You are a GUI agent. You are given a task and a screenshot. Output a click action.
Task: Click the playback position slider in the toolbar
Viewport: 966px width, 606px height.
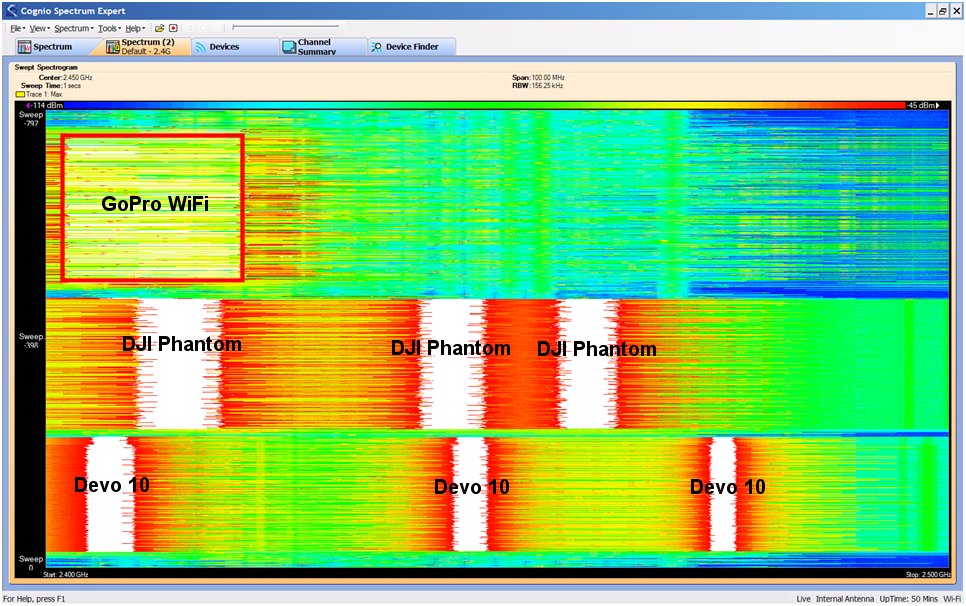tap(285, 27)
